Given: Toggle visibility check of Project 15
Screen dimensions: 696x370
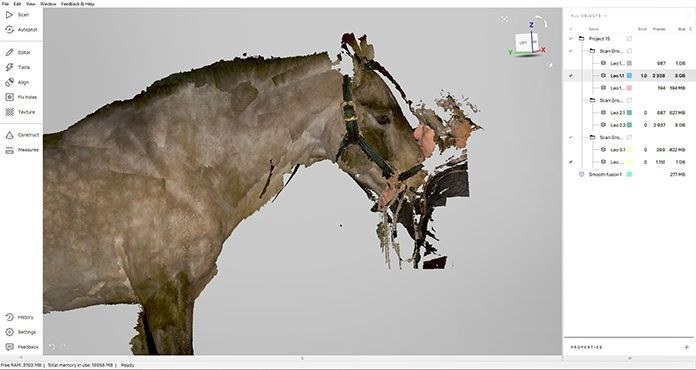Looking at the screenshot, I should point(570,39).
